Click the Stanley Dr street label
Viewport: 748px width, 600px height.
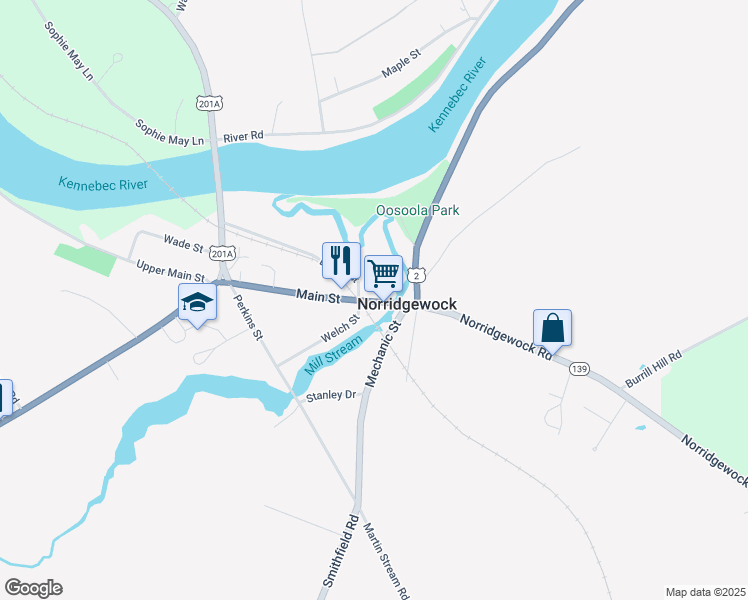point(331,396)
